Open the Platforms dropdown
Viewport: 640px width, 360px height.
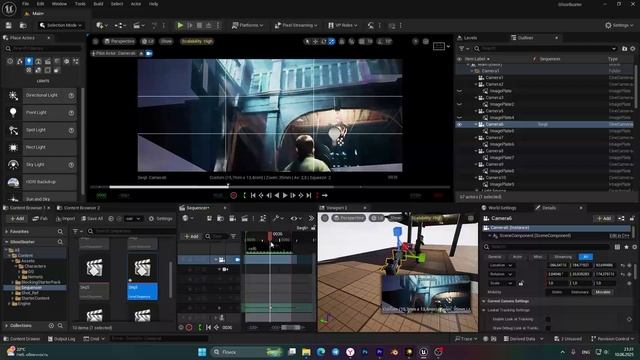tap(247, 25)
